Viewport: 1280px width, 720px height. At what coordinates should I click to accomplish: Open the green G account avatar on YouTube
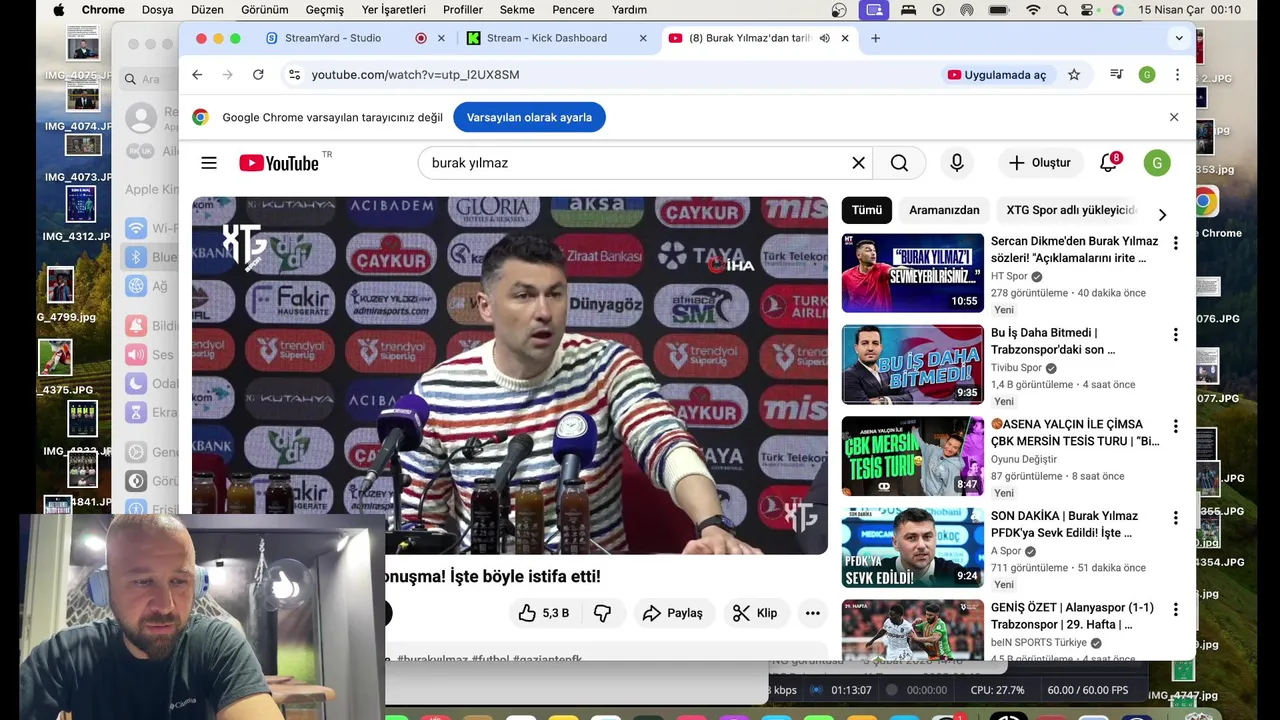(x=1157, y=163)
